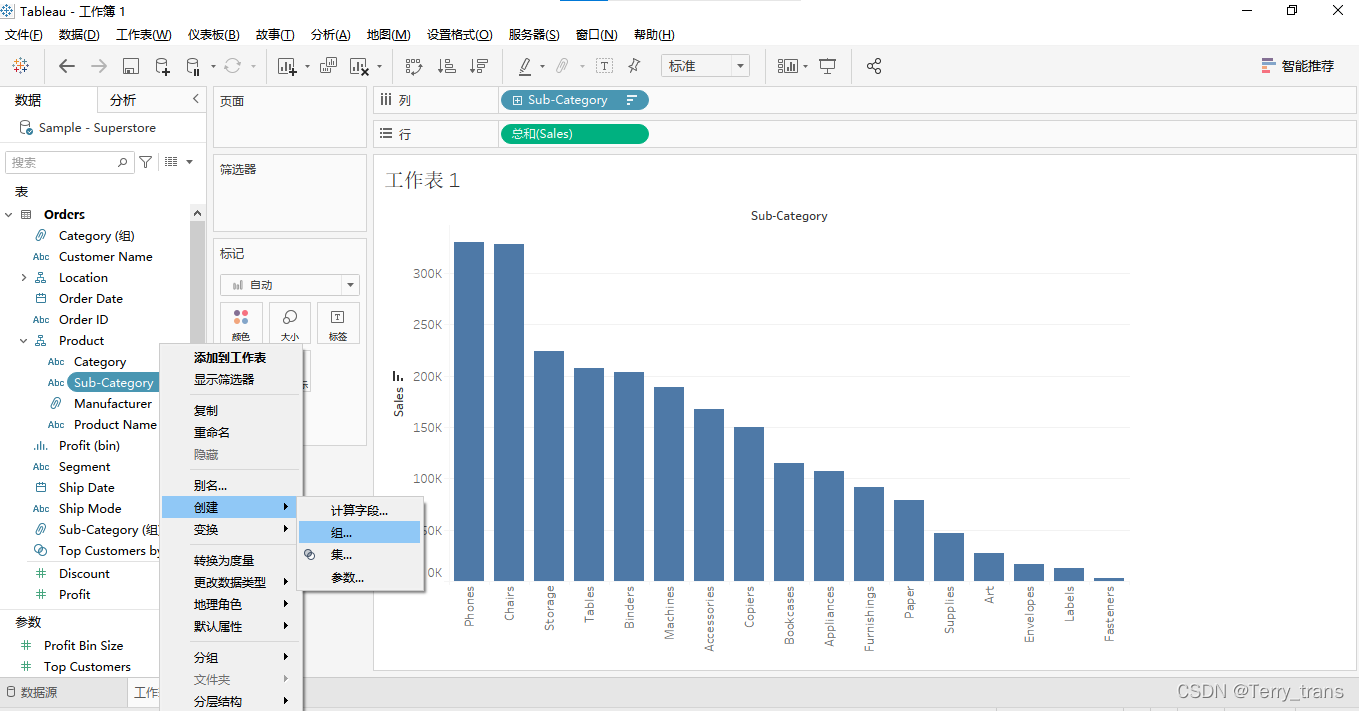Open the new worksheet dropdown arrow
Viewport: 1359px width, 711px height.
pyautogui.click(x=306, y=67)
